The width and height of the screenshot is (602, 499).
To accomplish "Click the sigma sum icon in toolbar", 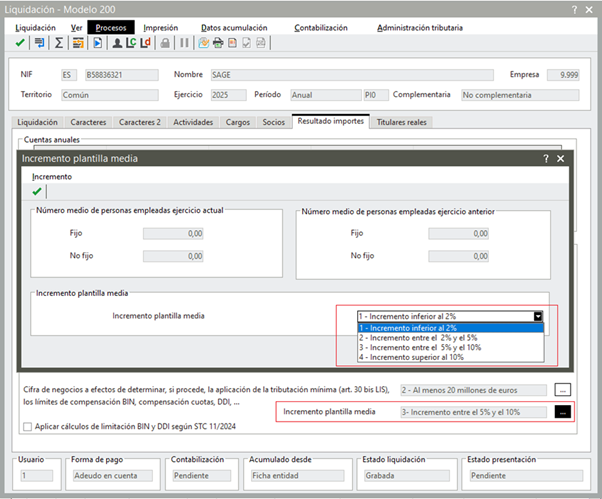I will (59, 44).
